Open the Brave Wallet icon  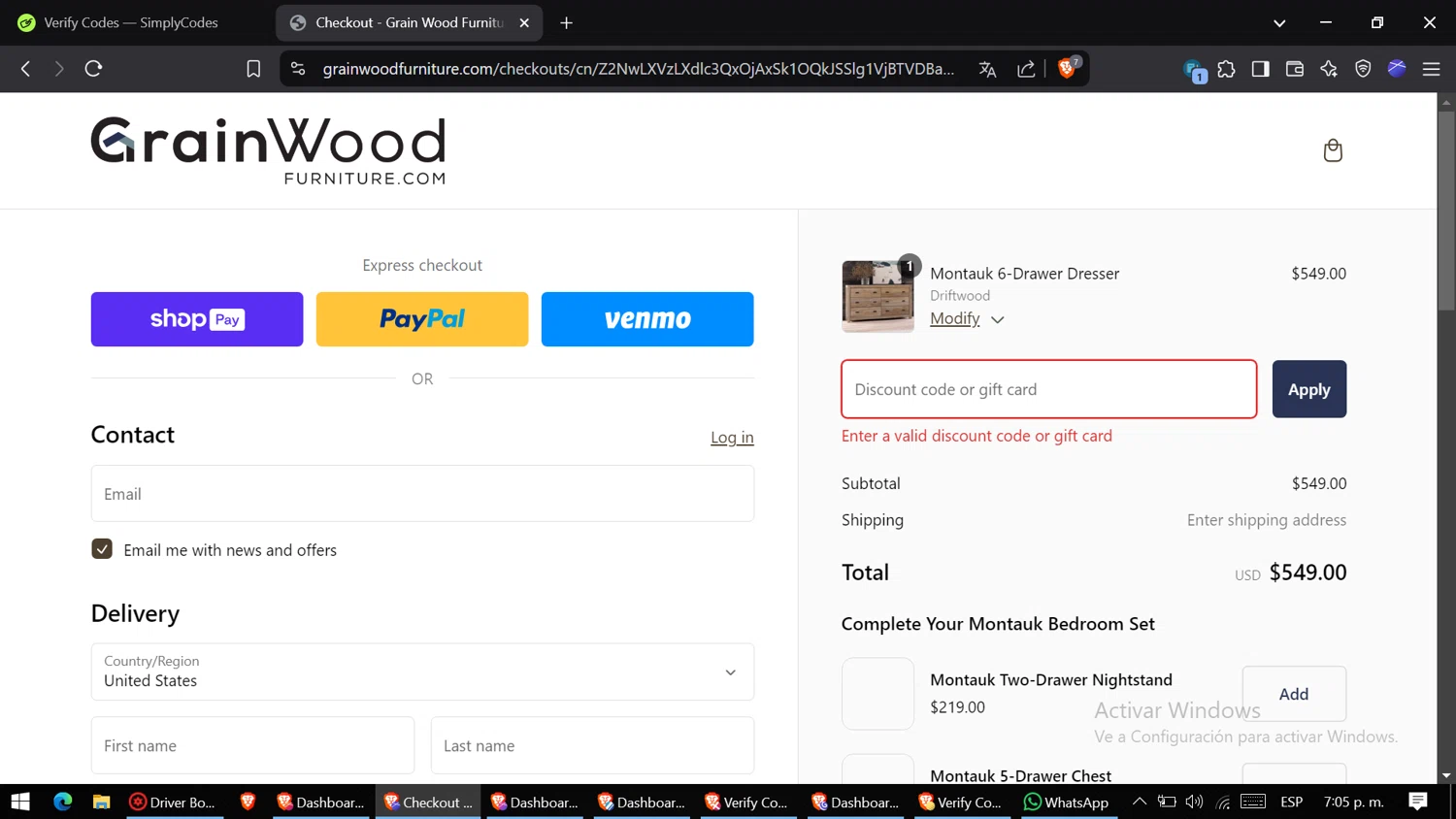pyautogui.click(x=1295, y=69)
